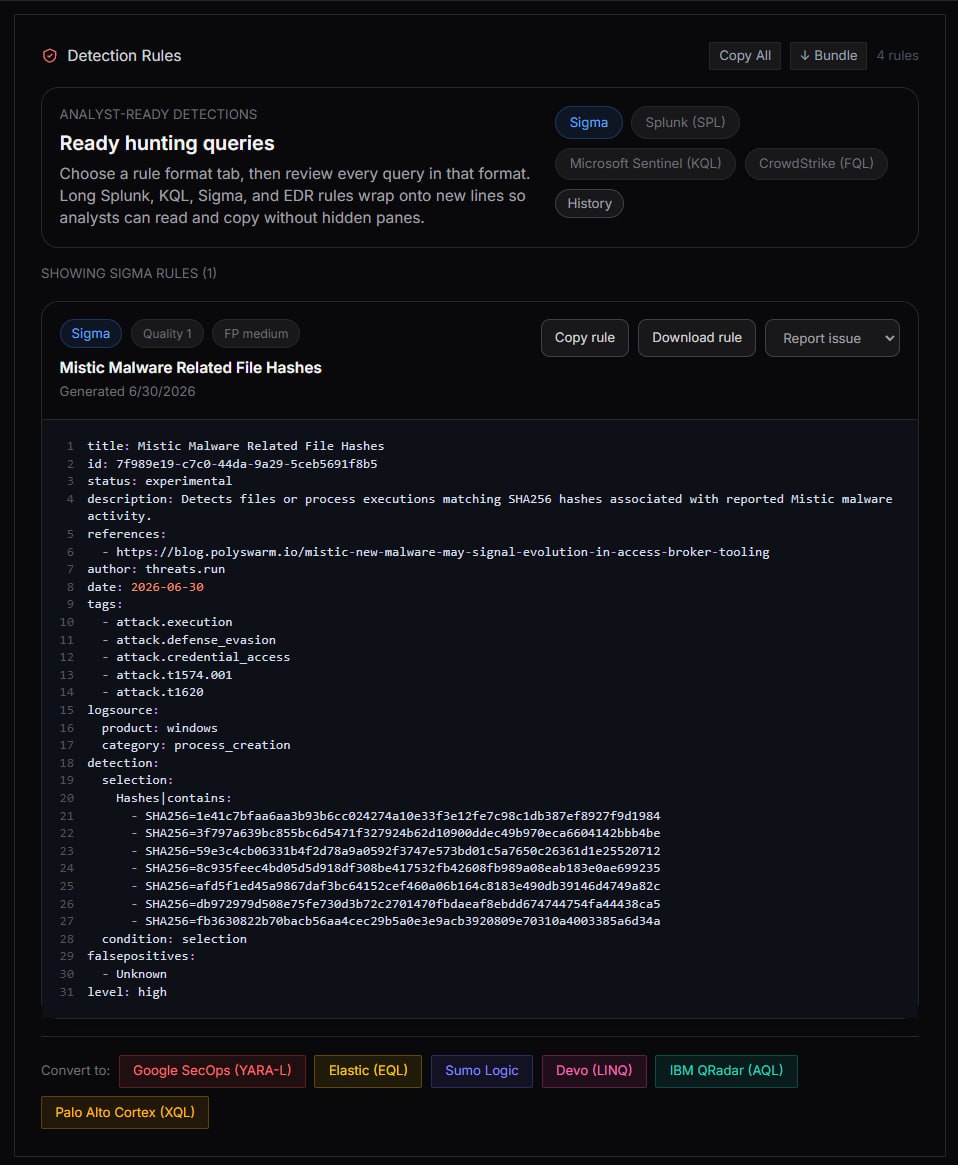Click the SHA256=fb363082 hash line

click(395, 921)
